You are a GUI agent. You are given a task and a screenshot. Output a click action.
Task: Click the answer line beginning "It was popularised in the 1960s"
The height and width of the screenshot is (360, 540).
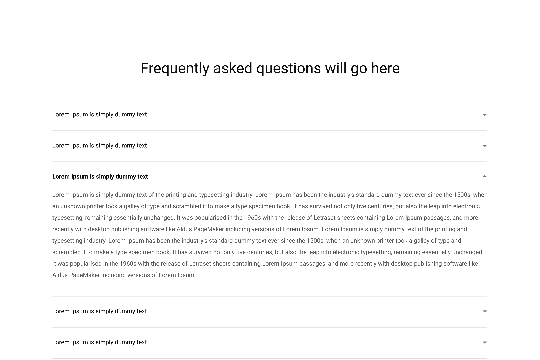pos(266,264)
